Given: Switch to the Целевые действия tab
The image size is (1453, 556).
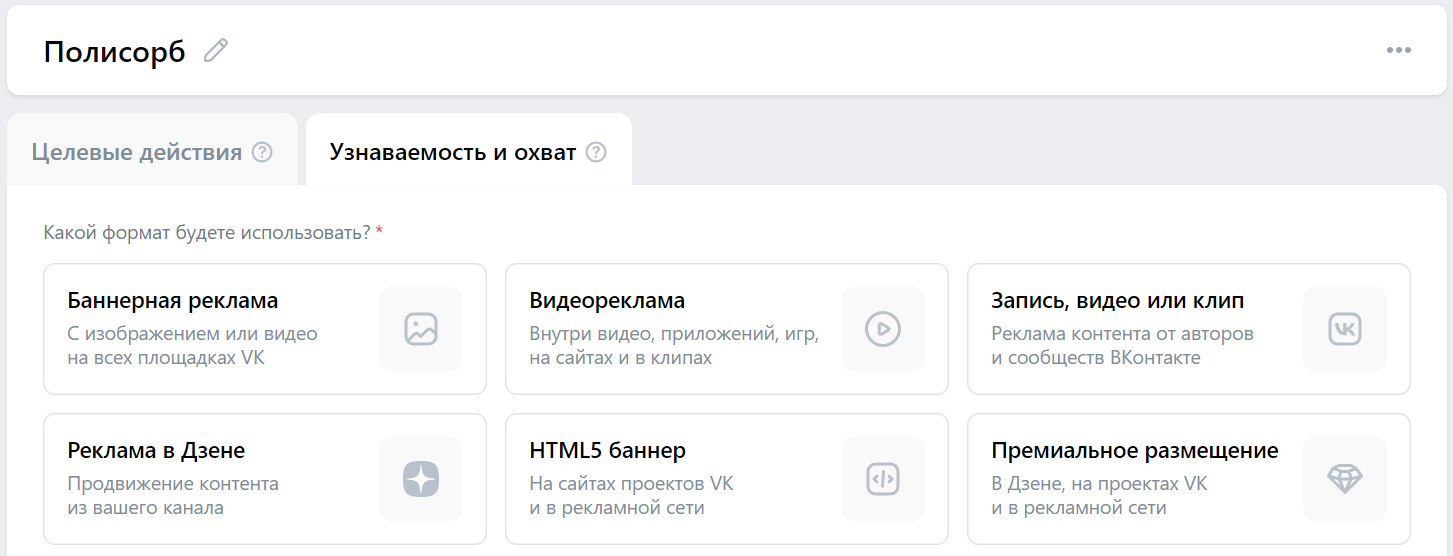Looking at the screenshot, I should (x=137, y=153).
